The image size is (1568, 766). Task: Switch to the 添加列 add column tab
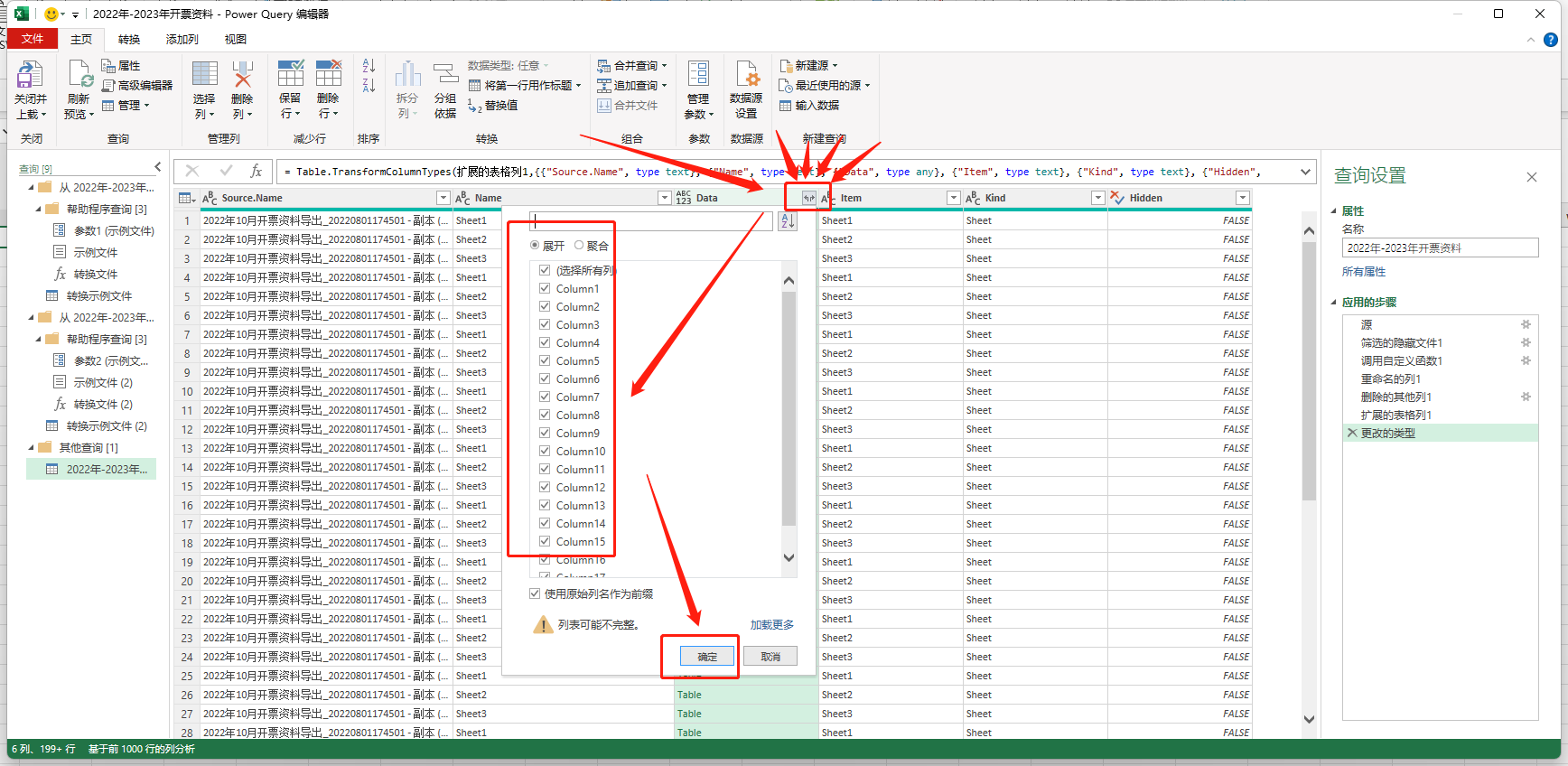182,39
